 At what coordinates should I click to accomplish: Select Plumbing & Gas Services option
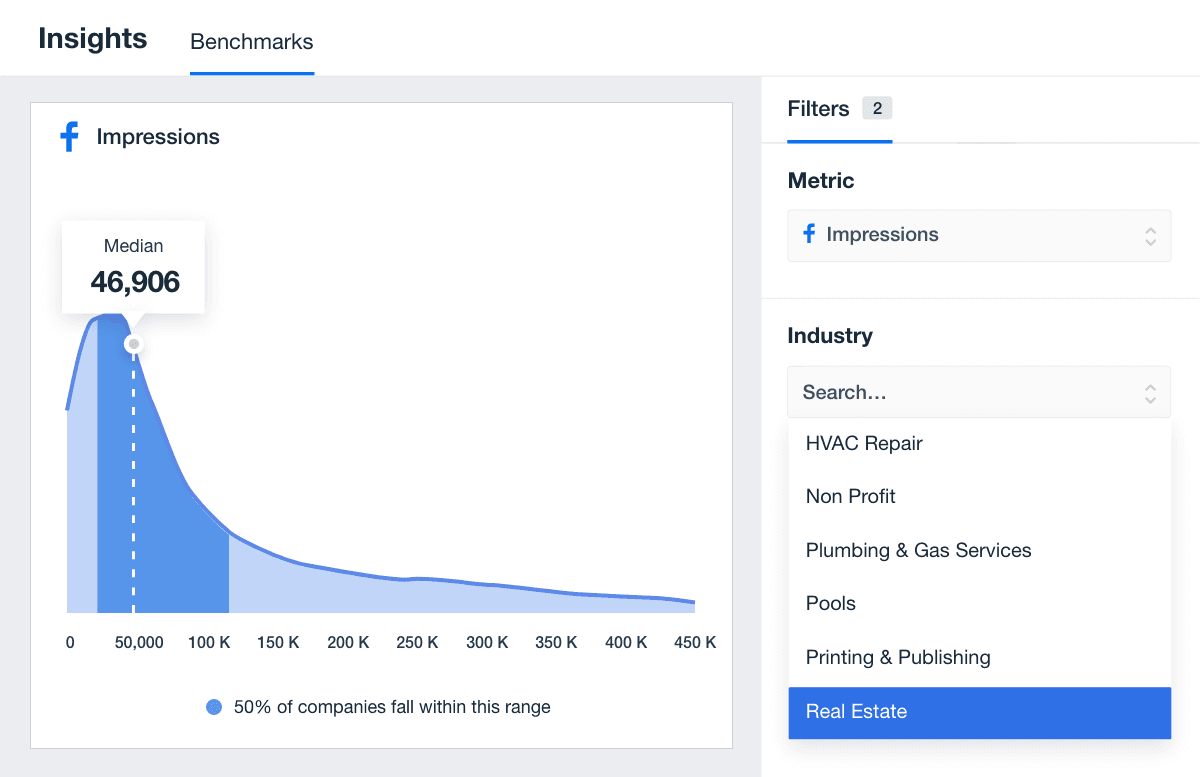pos(918,550)
